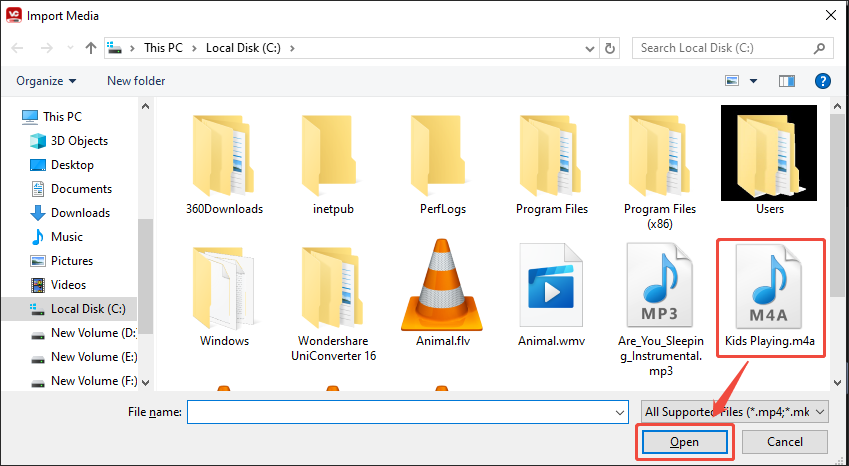Click the search magnifier icon
Viewport: 849px width, 466px height.
[x=819, y=48]
